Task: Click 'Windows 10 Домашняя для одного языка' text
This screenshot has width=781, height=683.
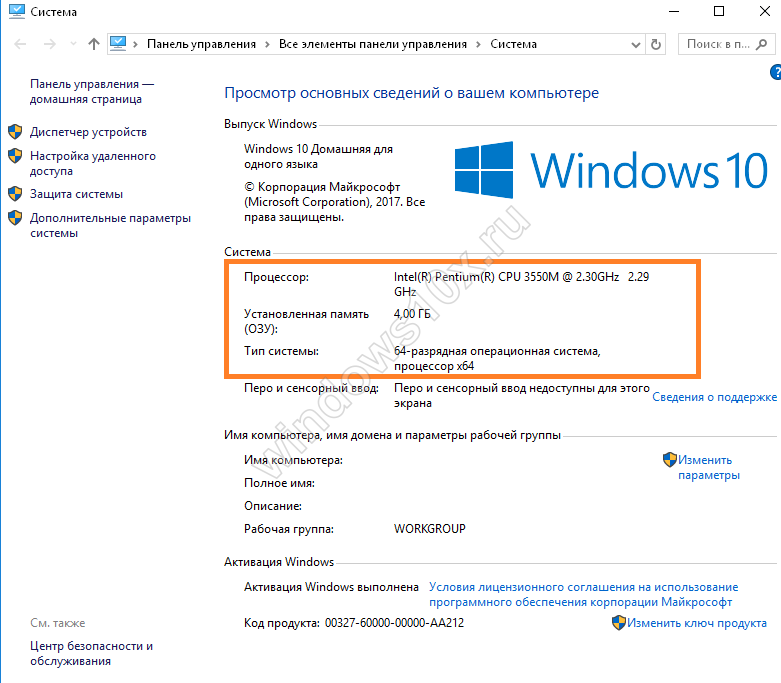Action: coord(318,156)
